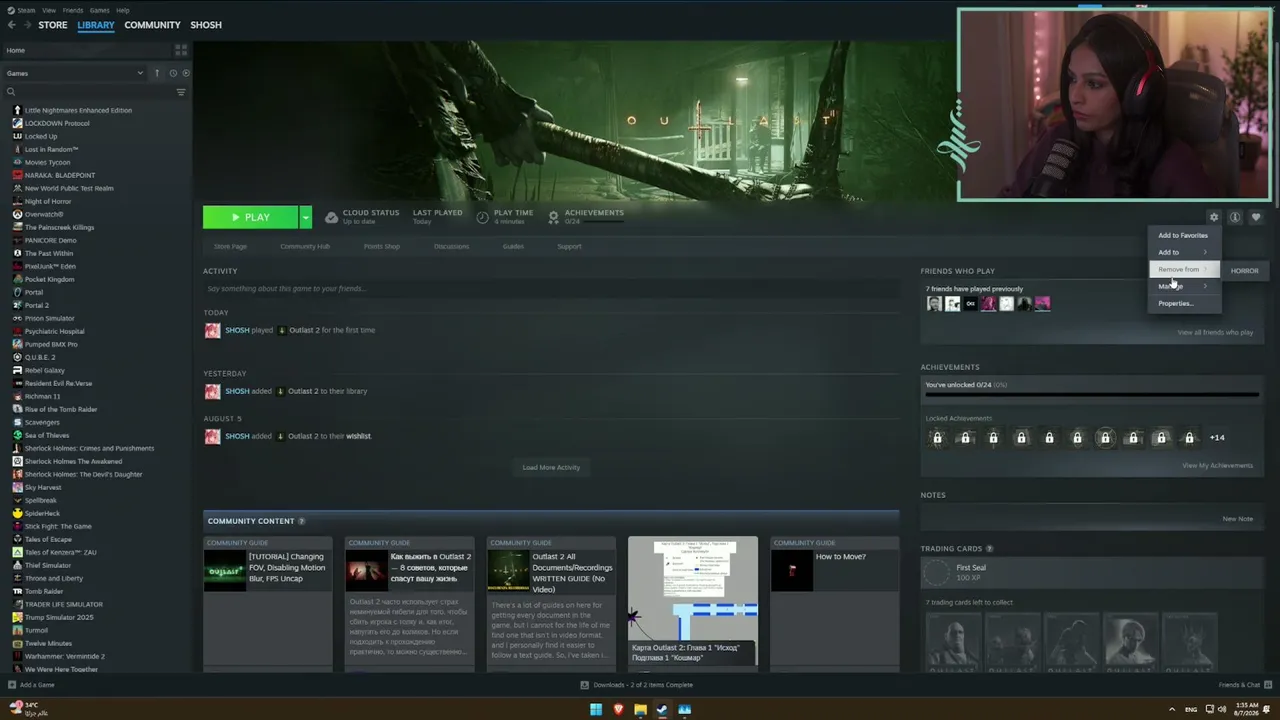View the +14 more achievements
The width and height of the screenshot is (1280, 720).
tap(1217, 438)
